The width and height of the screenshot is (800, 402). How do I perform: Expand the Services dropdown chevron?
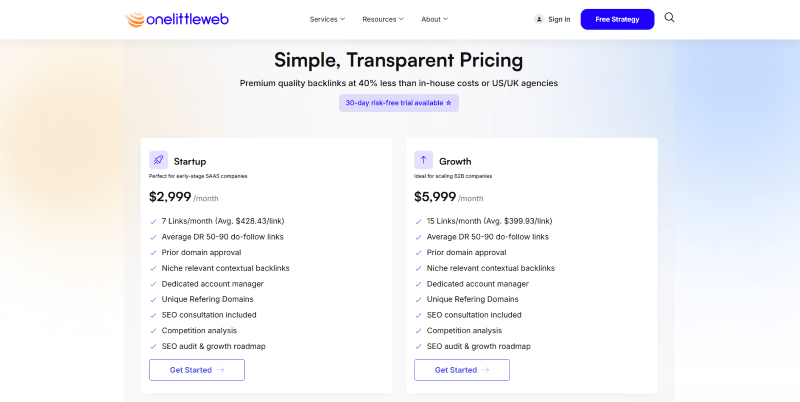tap(342, 19)
